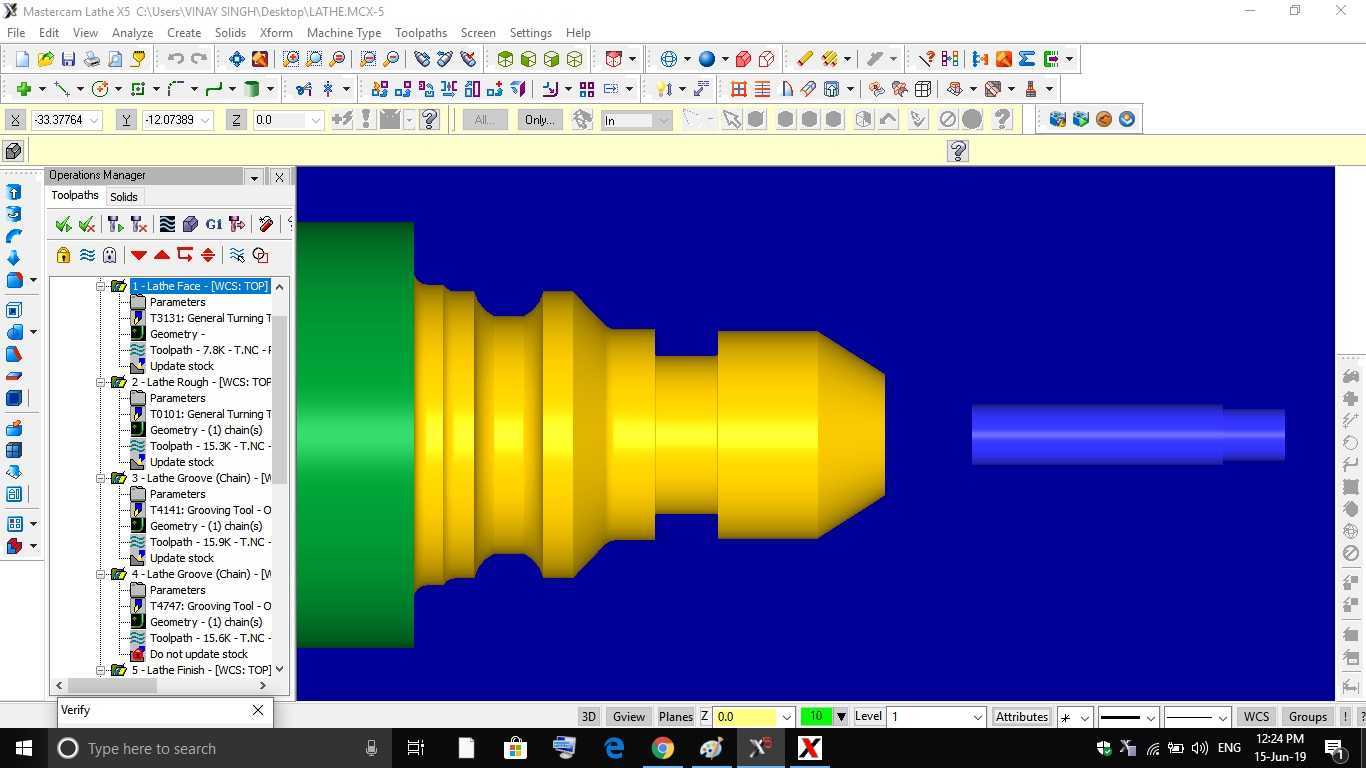Click the help question mark in yellow bar

pyautogui.click(x=957, y=151)
